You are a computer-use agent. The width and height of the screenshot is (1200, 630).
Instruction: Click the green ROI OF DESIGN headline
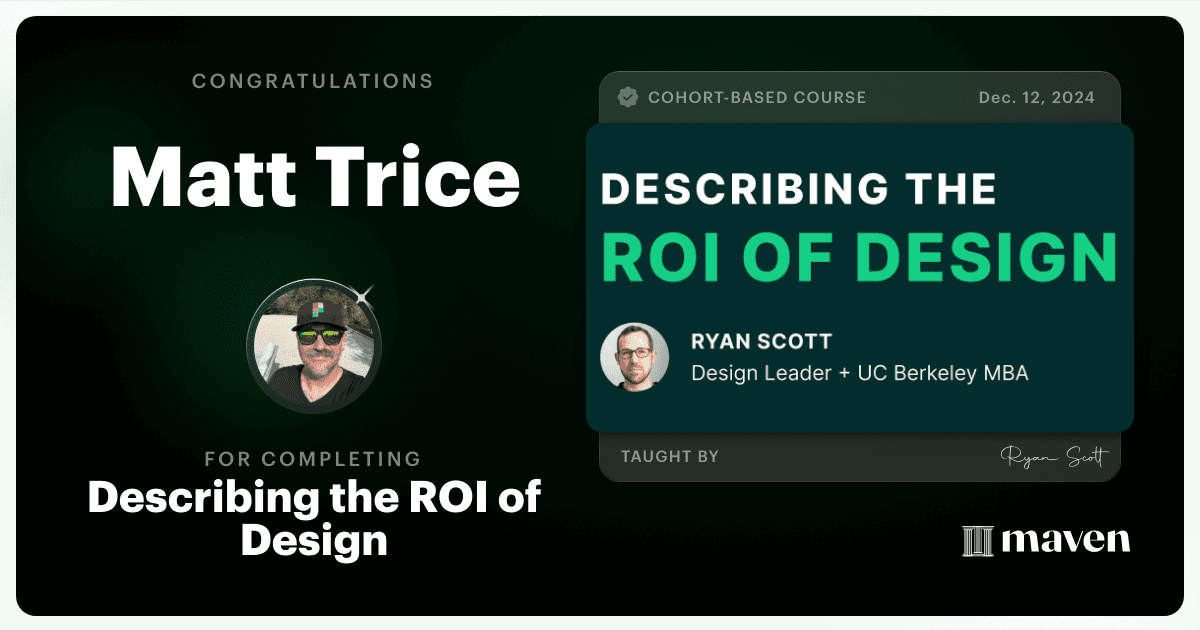click(x=859, y=257)
